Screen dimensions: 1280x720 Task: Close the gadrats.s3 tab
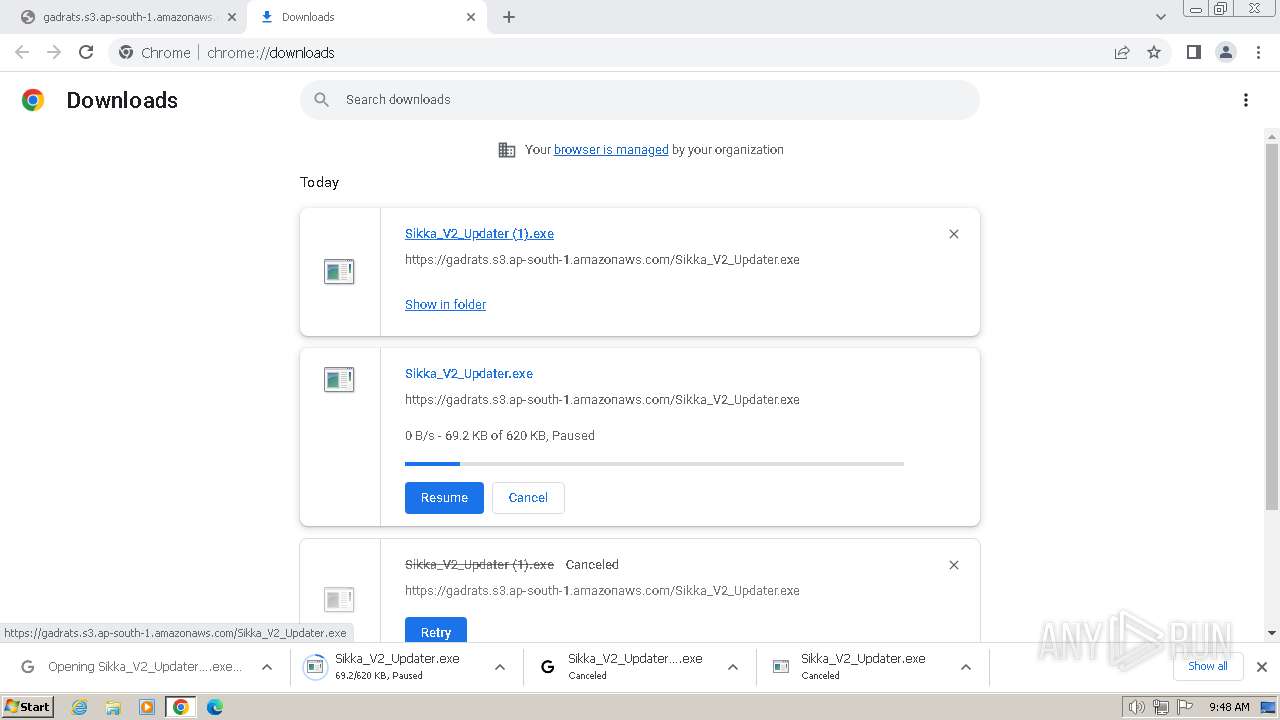point(232,17)
